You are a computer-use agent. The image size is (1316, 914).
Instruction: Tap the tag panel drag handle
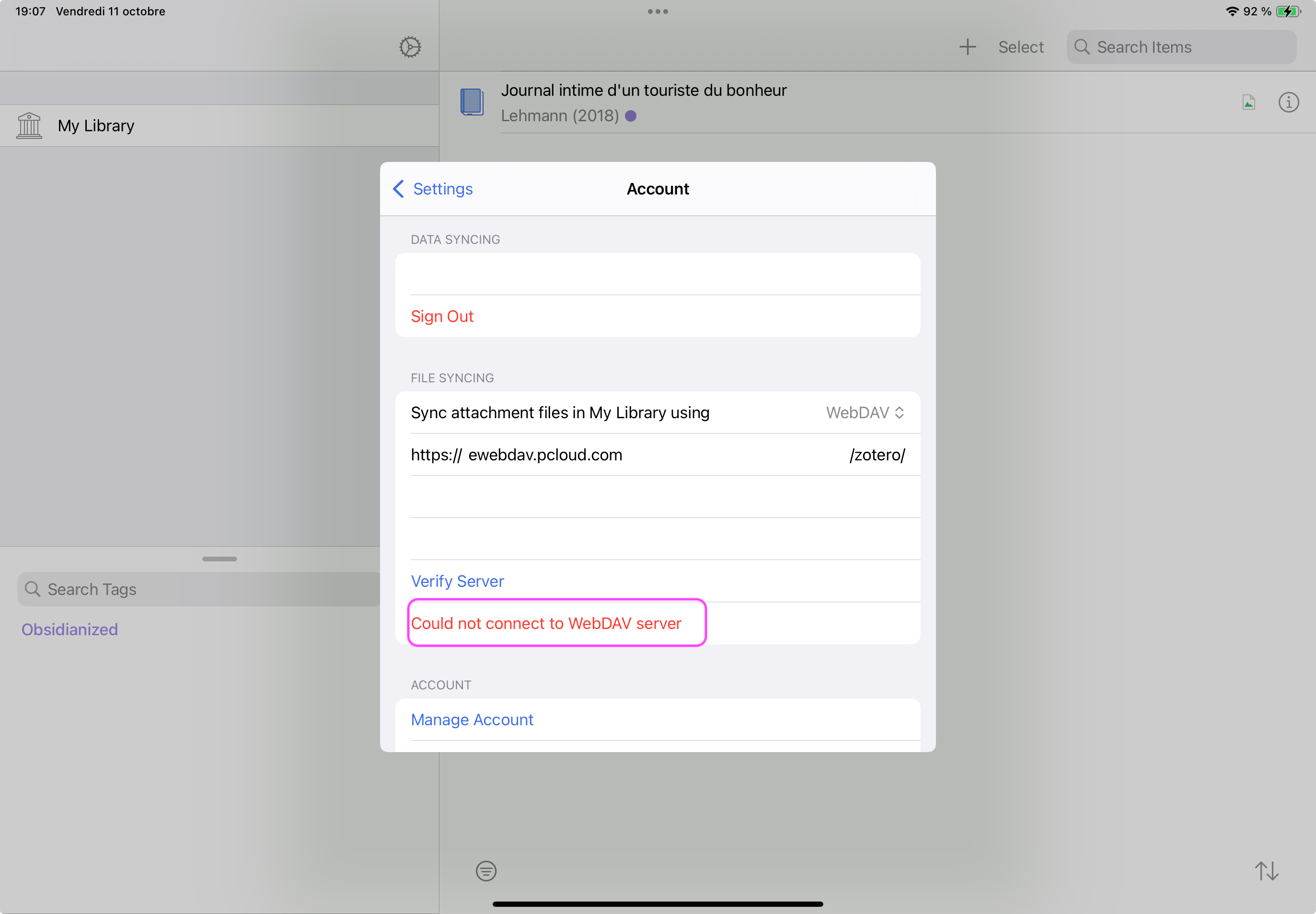(x=219, y=559)
